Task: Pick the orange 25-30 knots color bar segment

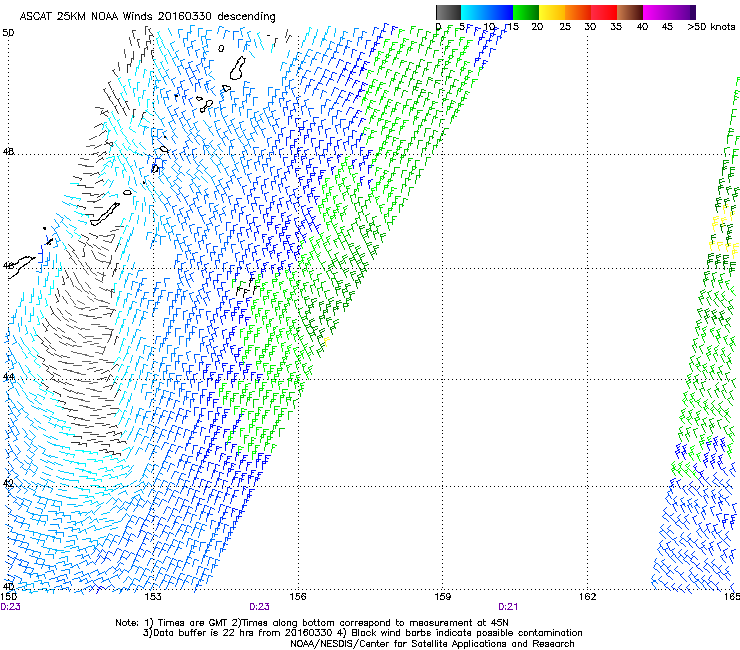Action: click(x=578, y=12)
